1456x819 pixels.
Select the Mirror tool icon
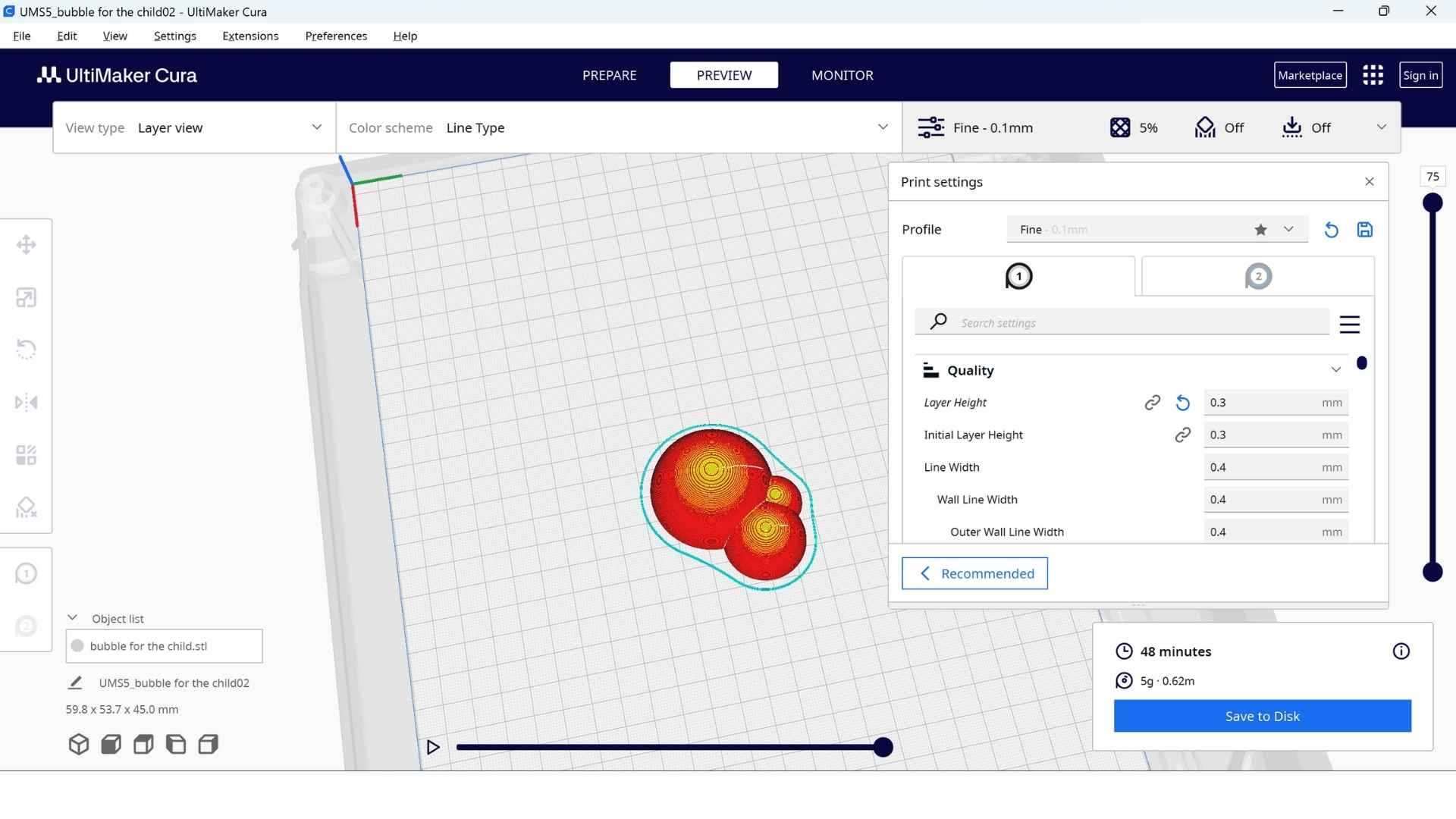[27, 402]
